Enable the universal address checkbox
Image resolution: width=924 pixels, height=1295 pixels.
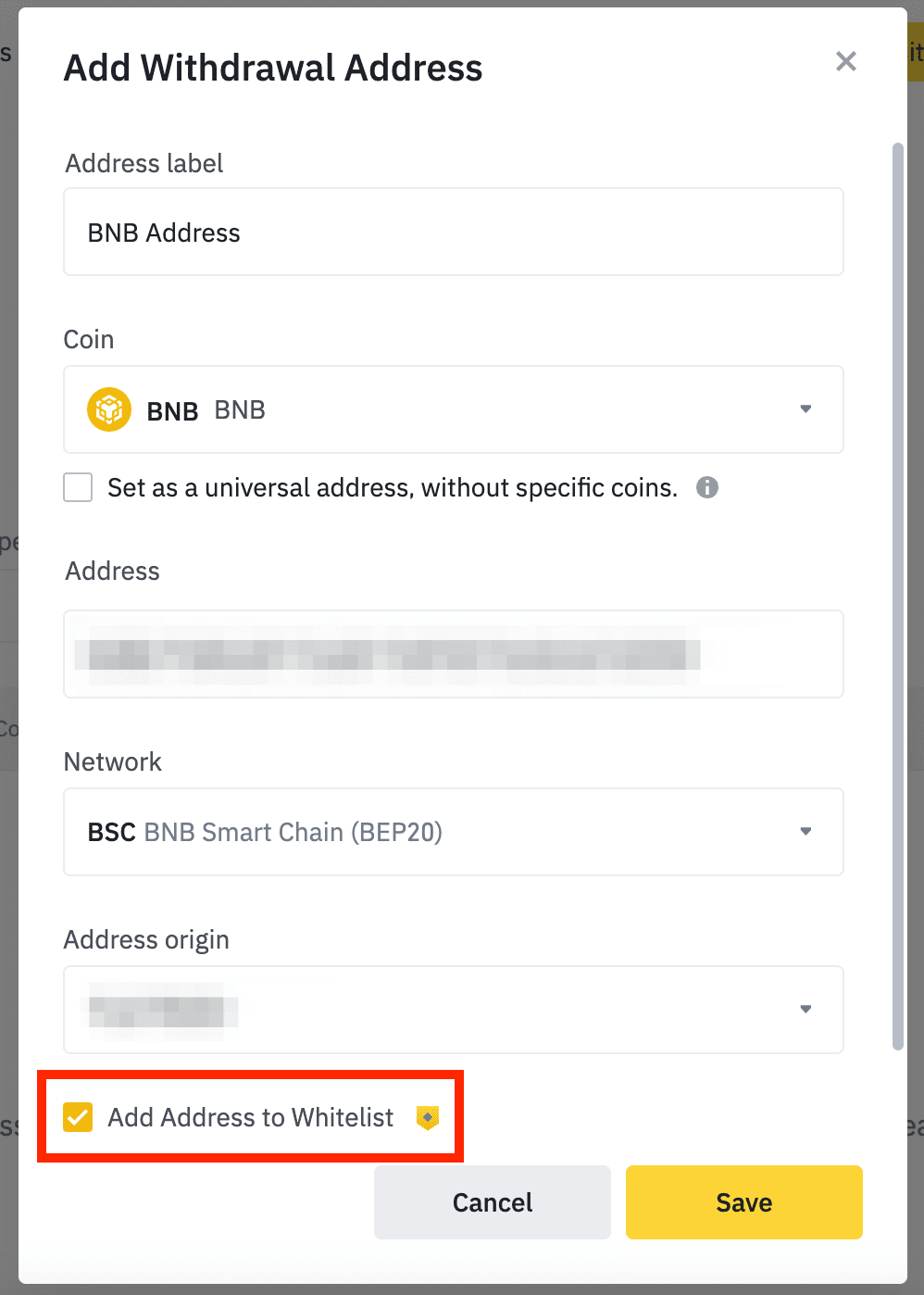(78, 487)
